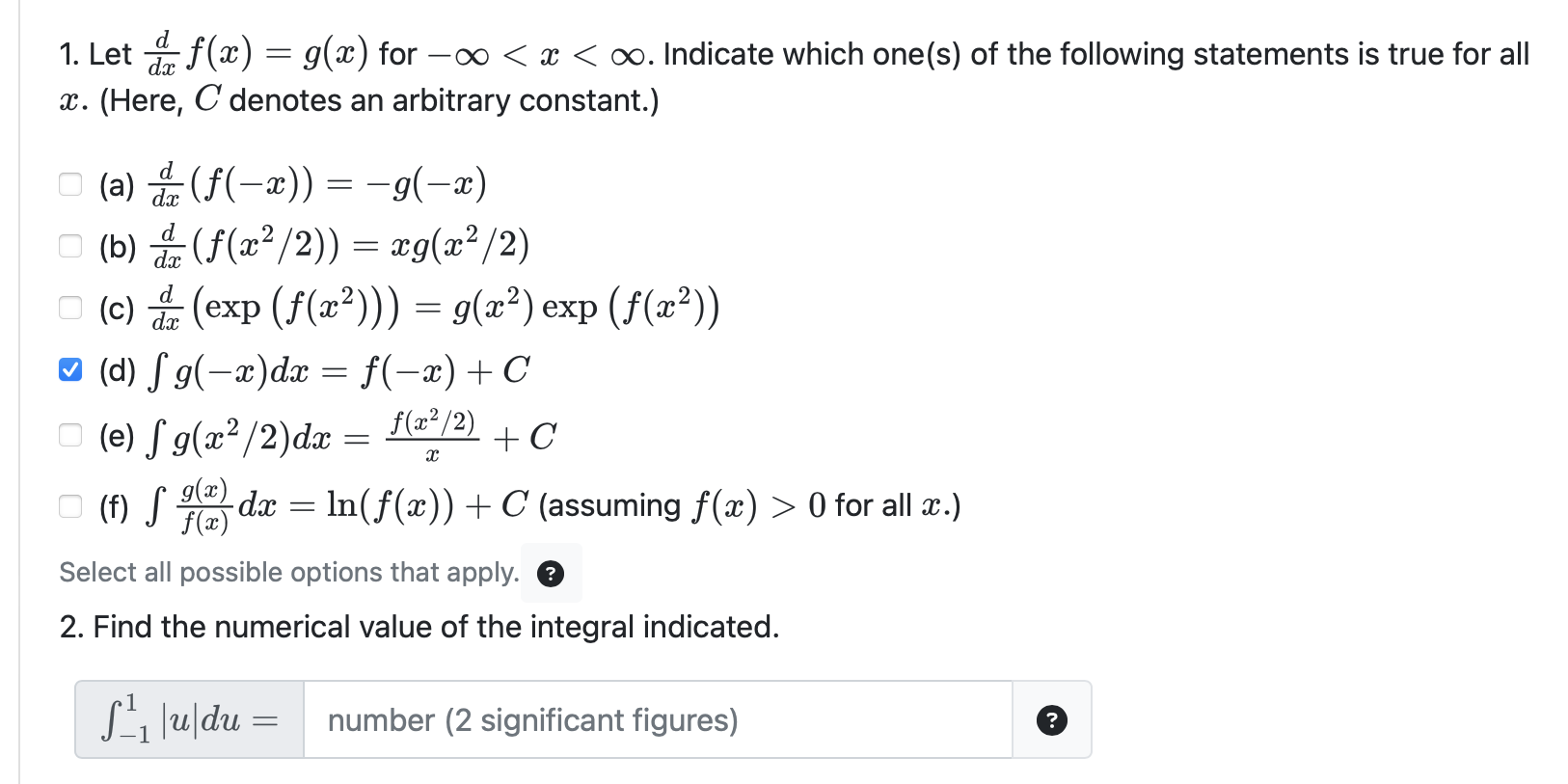Click the 'Select all possible options' text

point(286,572)
